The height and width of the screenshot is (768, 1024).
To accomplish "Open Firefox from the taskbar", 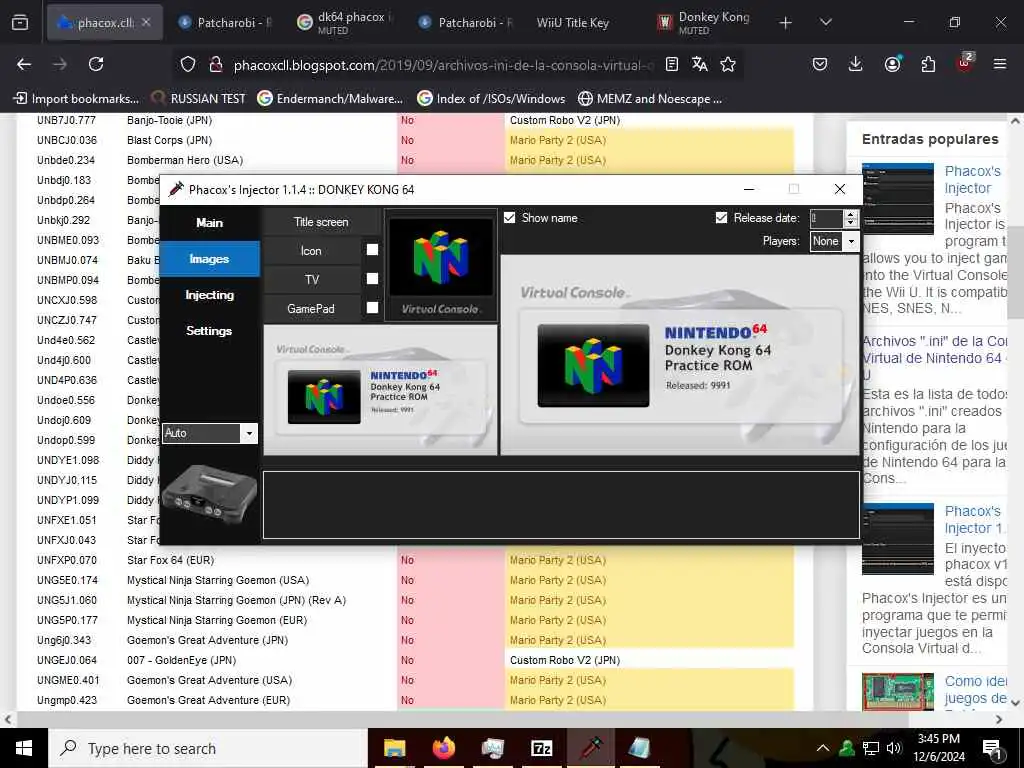I will [x=443, y=748].
